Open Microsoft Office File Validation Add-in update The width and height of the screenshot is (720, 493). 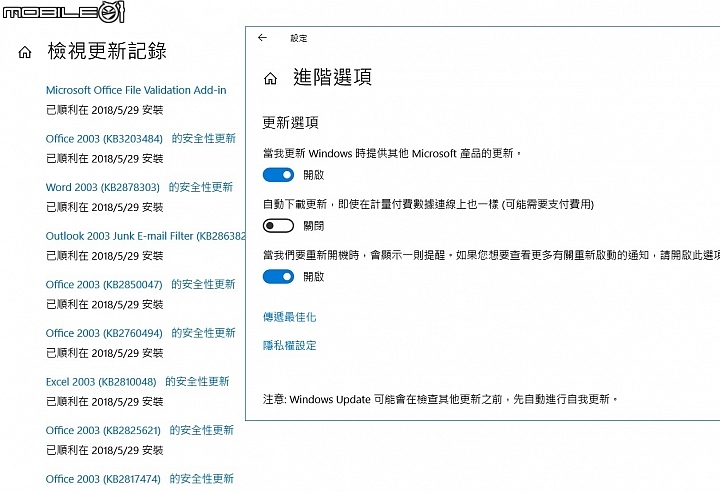[x=136, y=90]
